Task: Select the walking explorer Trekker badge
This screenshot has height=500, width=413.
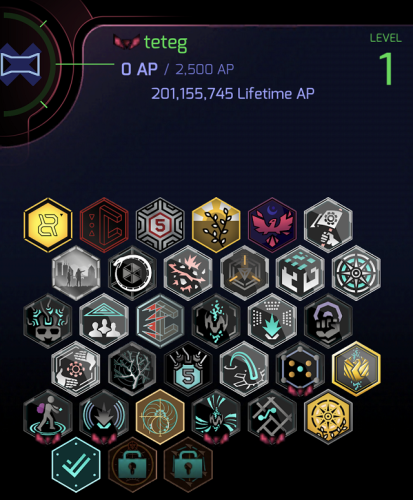Action: tap(48, 417)
